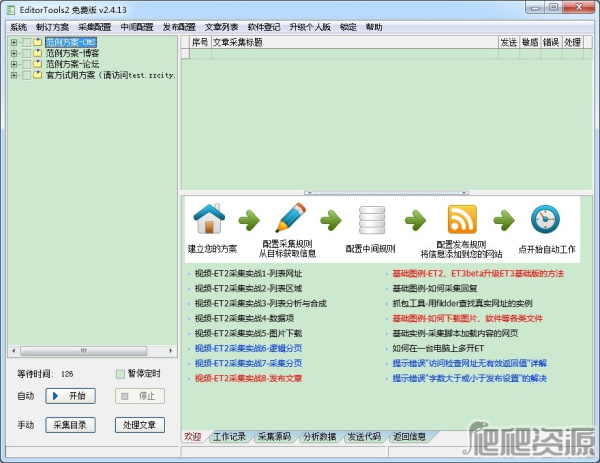Open the 升级个人版 menu
Screen dimensions: 600x463
tap(310, 27)
